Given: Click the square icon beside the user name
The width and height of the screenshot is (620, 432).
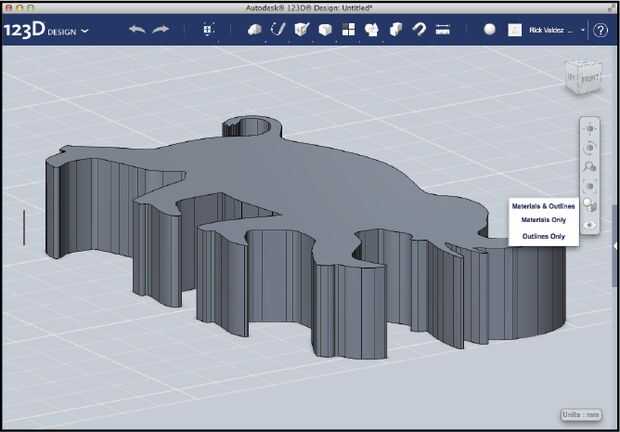Looking at the screenshot, I should (x=514, y=30).
